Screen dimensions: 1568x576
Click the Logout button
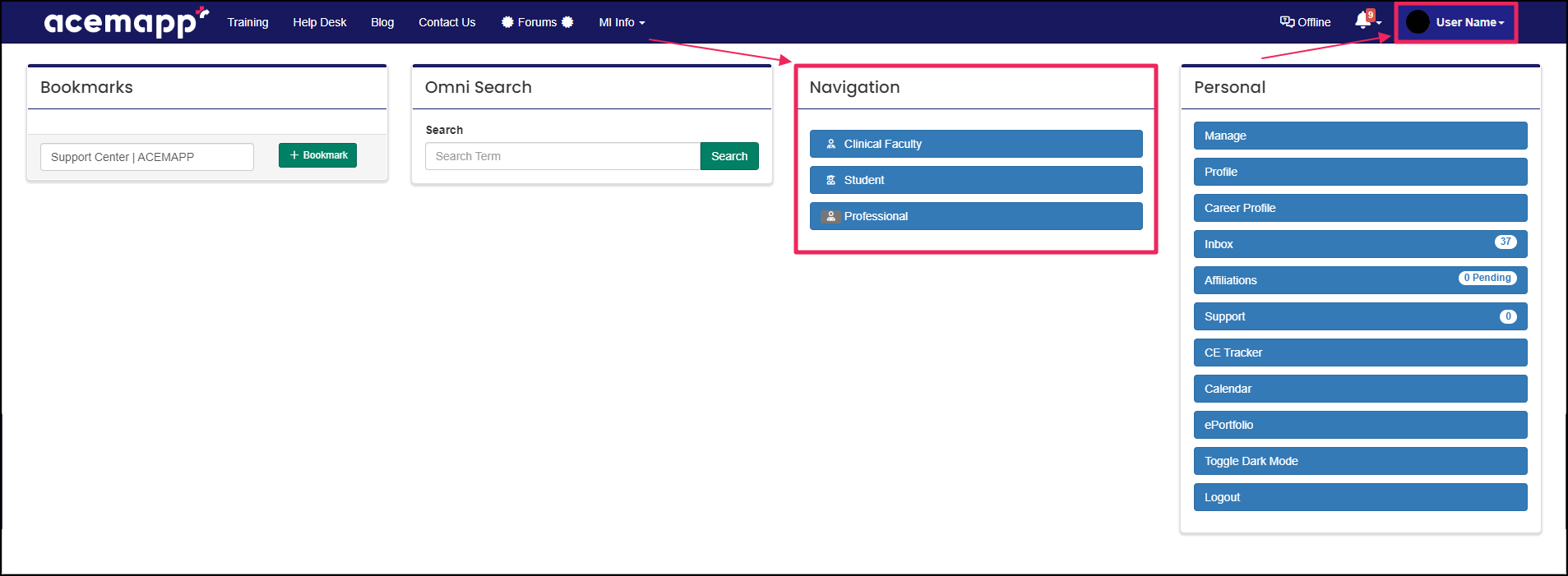(1361, 497)
